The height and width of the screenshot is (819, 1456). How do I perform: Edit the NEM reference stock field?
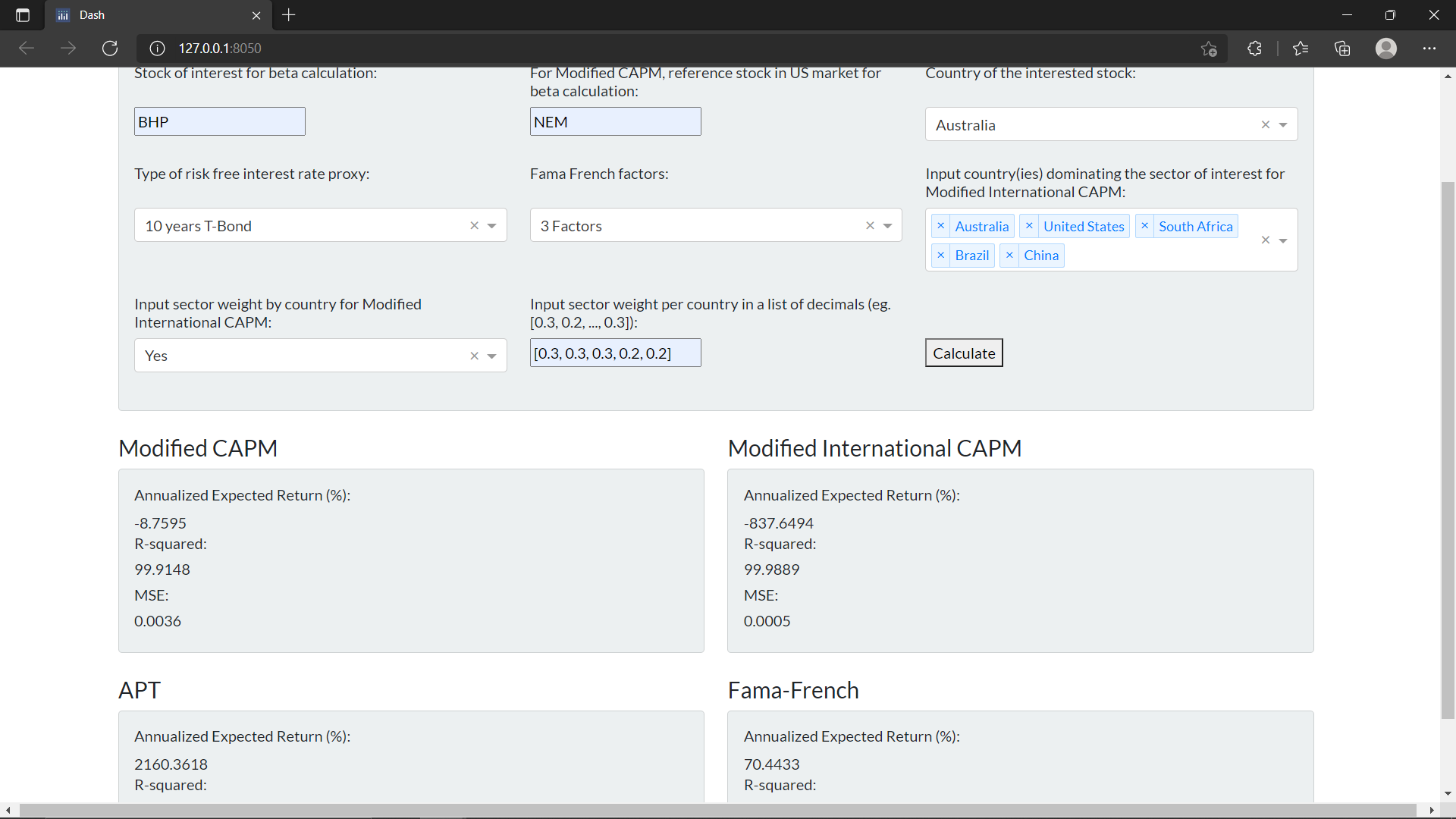click(615, 121)
